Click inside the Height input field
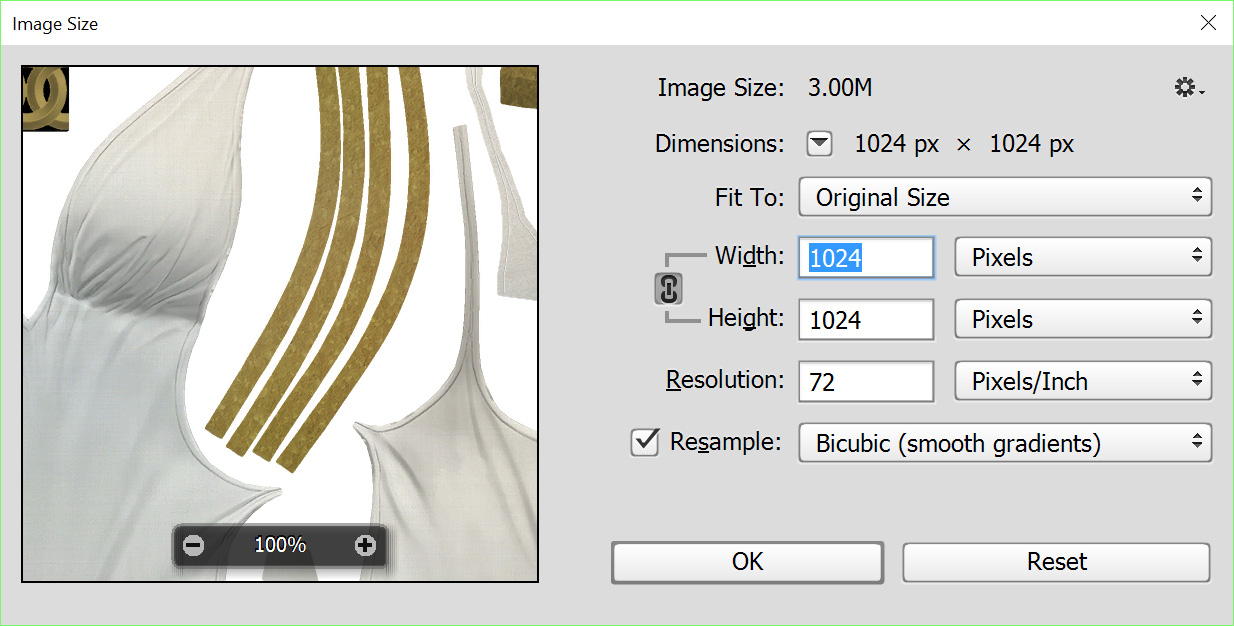 [x=866, y=320]
